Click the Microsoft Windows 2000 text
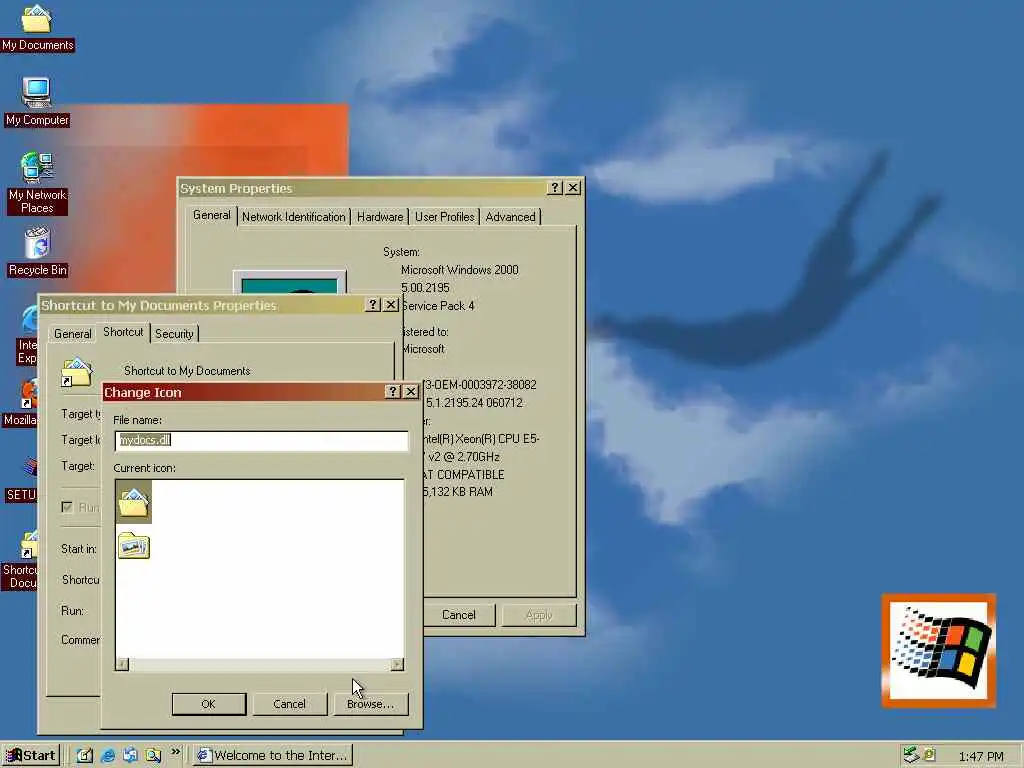1024x768 pixels. (x=460, y=270)
